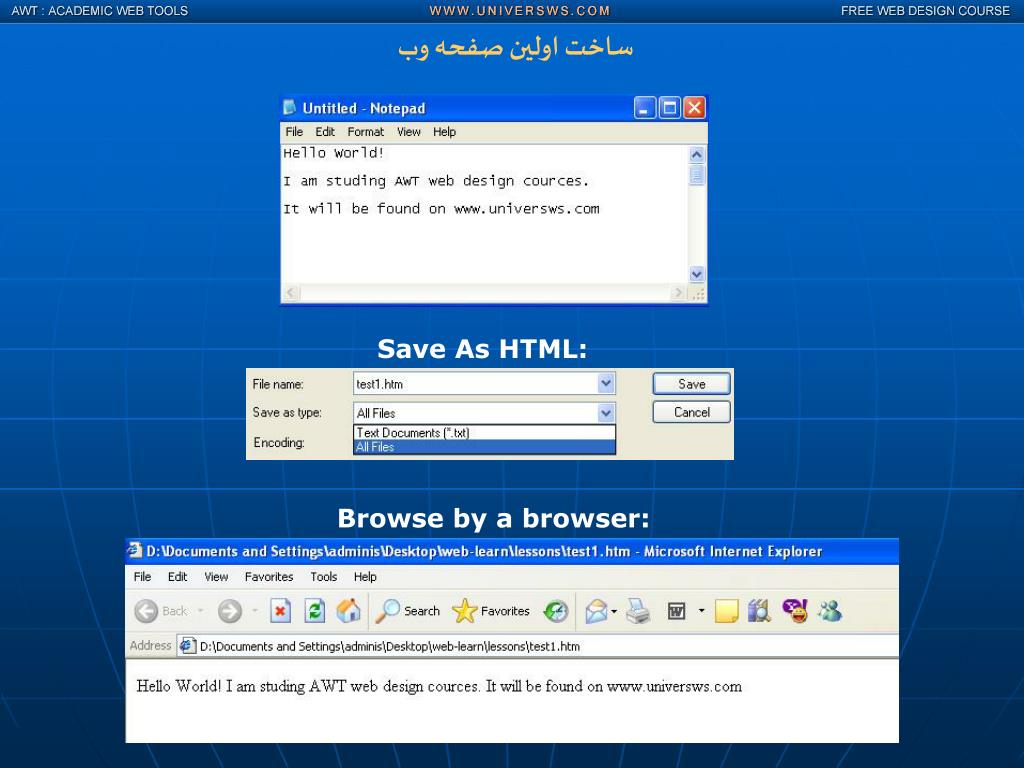Screen dimensions: 1024x768
Task: Open the Help menu in Internet Explorer
Action: pyautogui.click(x=365, y=577)
